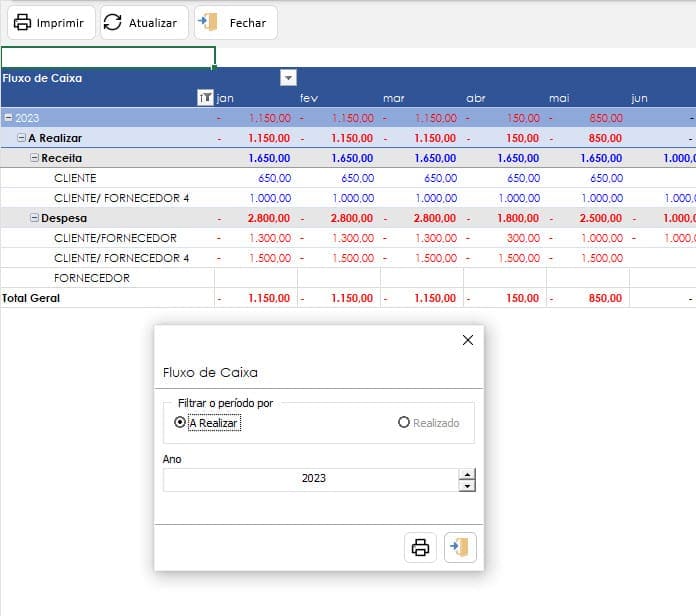Click the Fechar toolbar button
Image resolution: width=696 pixels, height=616 pixels.
coord(235,22)
